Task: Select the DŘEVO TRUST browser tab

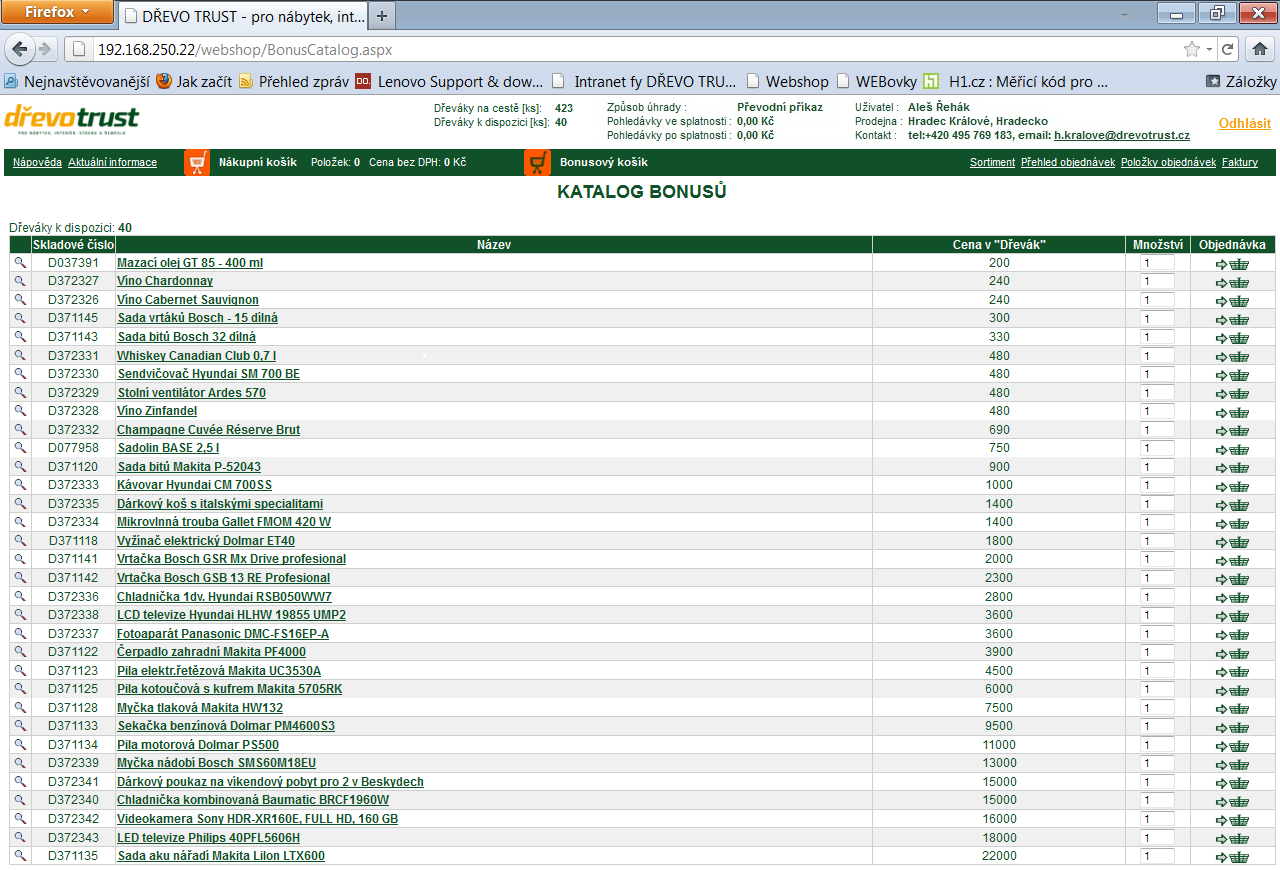Action: pyautogui.click(x=243, y=16)
